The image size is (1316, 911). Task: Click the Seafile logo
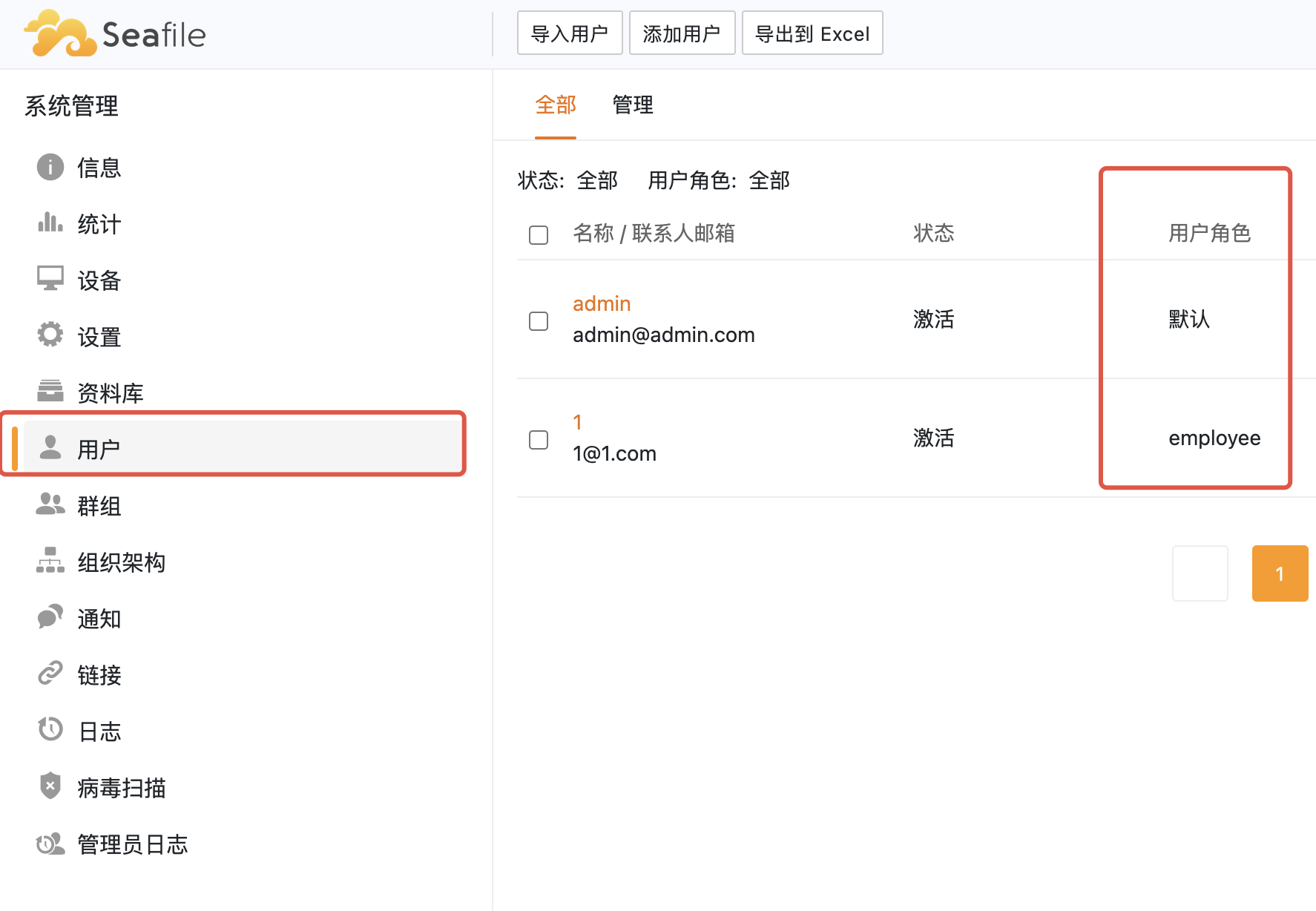(115, 34)
